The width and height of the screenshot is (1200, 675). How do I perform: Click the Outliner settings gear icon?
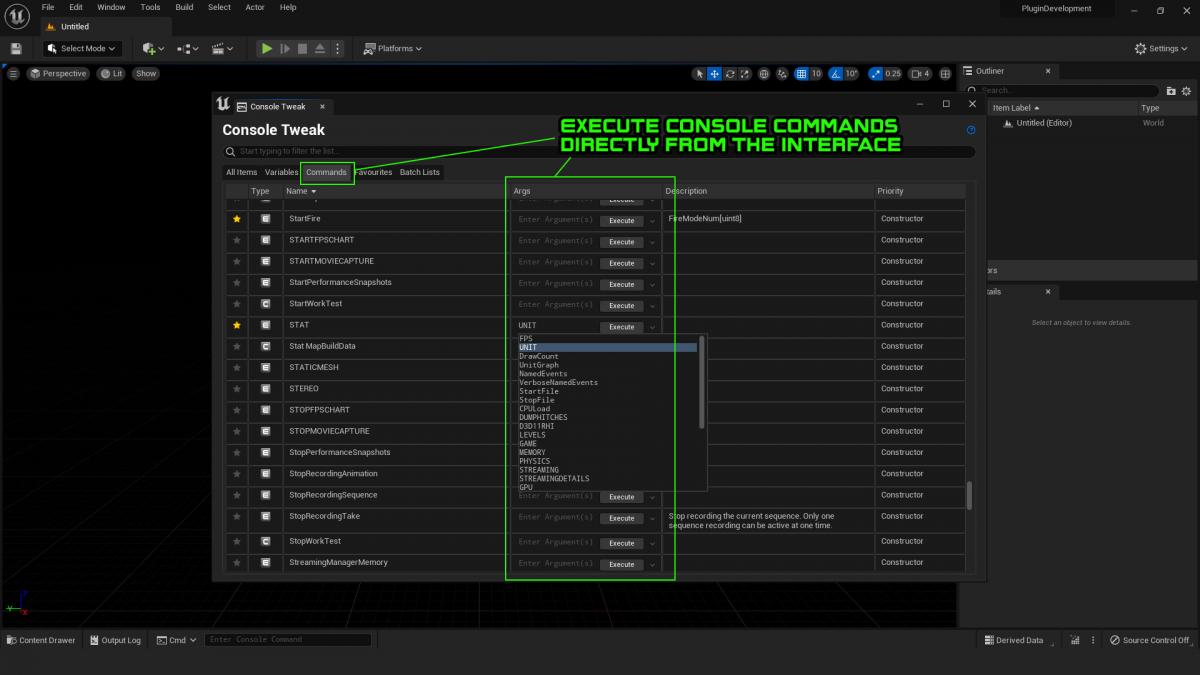click(1188, 91)
